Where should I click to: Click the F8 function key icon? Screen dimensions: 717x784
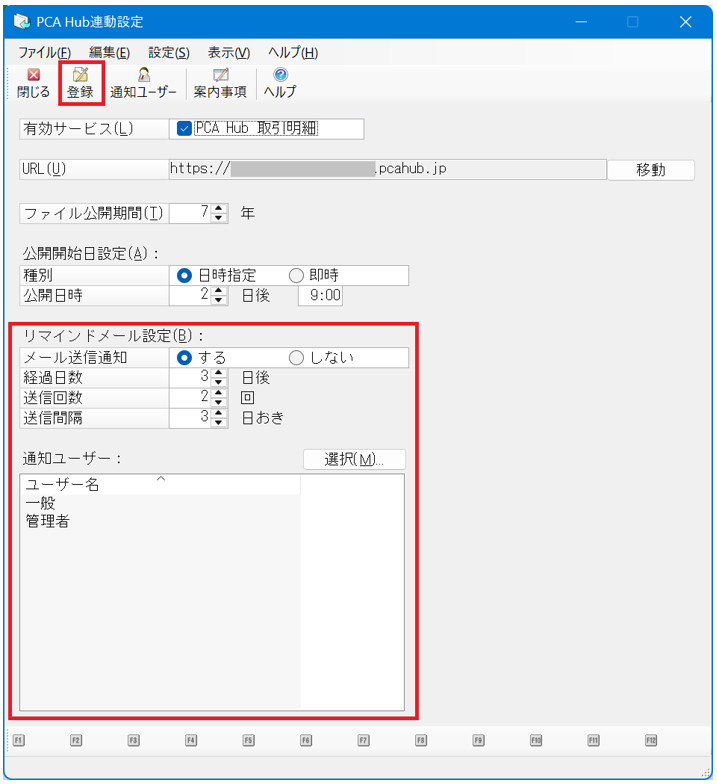[x=421, y=740]
